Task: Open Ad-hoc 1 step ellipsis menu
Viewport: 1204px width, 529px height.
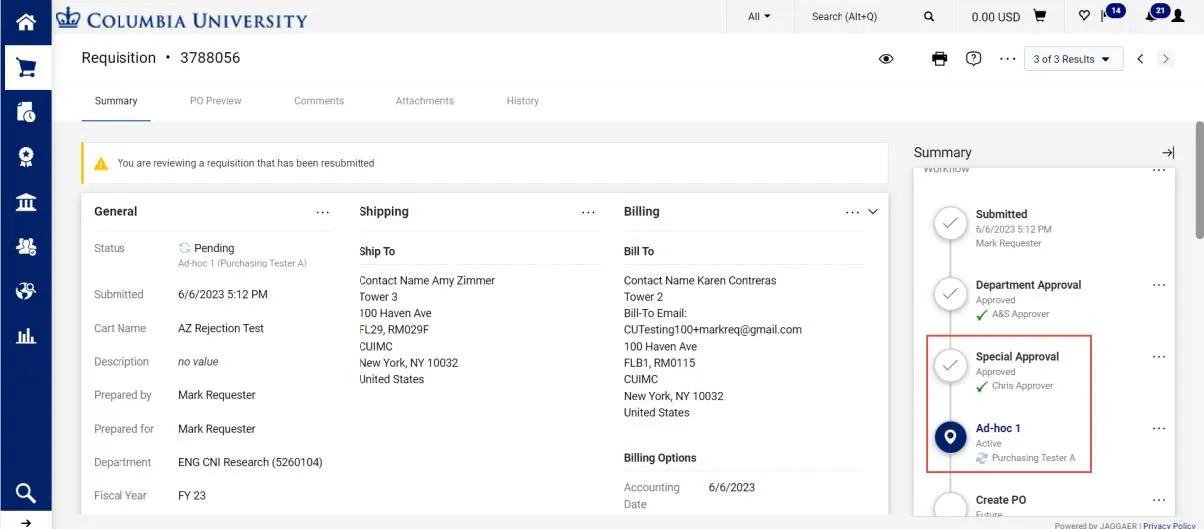Action: click(1159, 428)
